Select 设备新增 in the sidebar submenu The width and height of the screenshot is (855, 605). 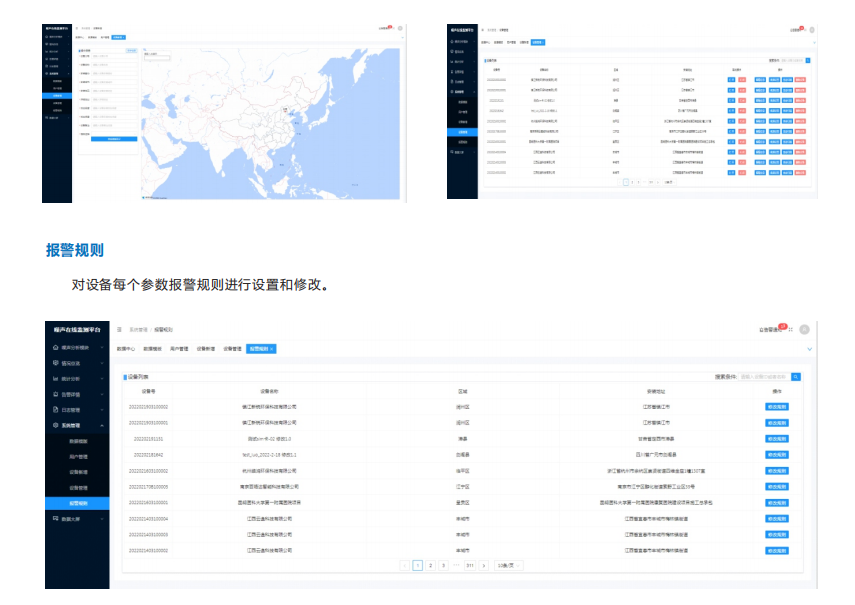click(x=78, y=472)
